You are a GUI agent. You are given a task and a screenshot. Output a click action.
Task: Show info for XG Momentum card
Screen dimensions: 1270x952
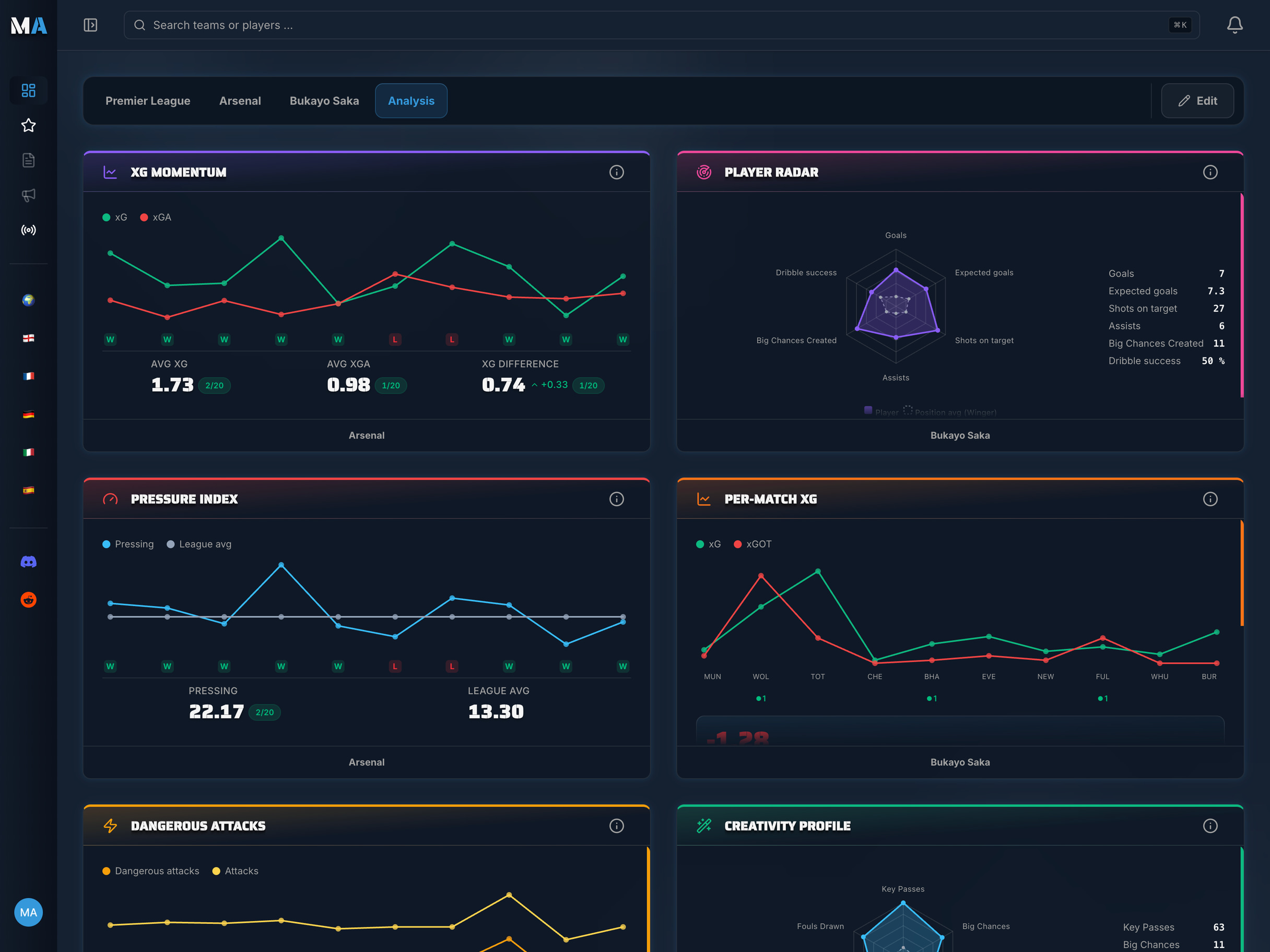tap(617, 172)
